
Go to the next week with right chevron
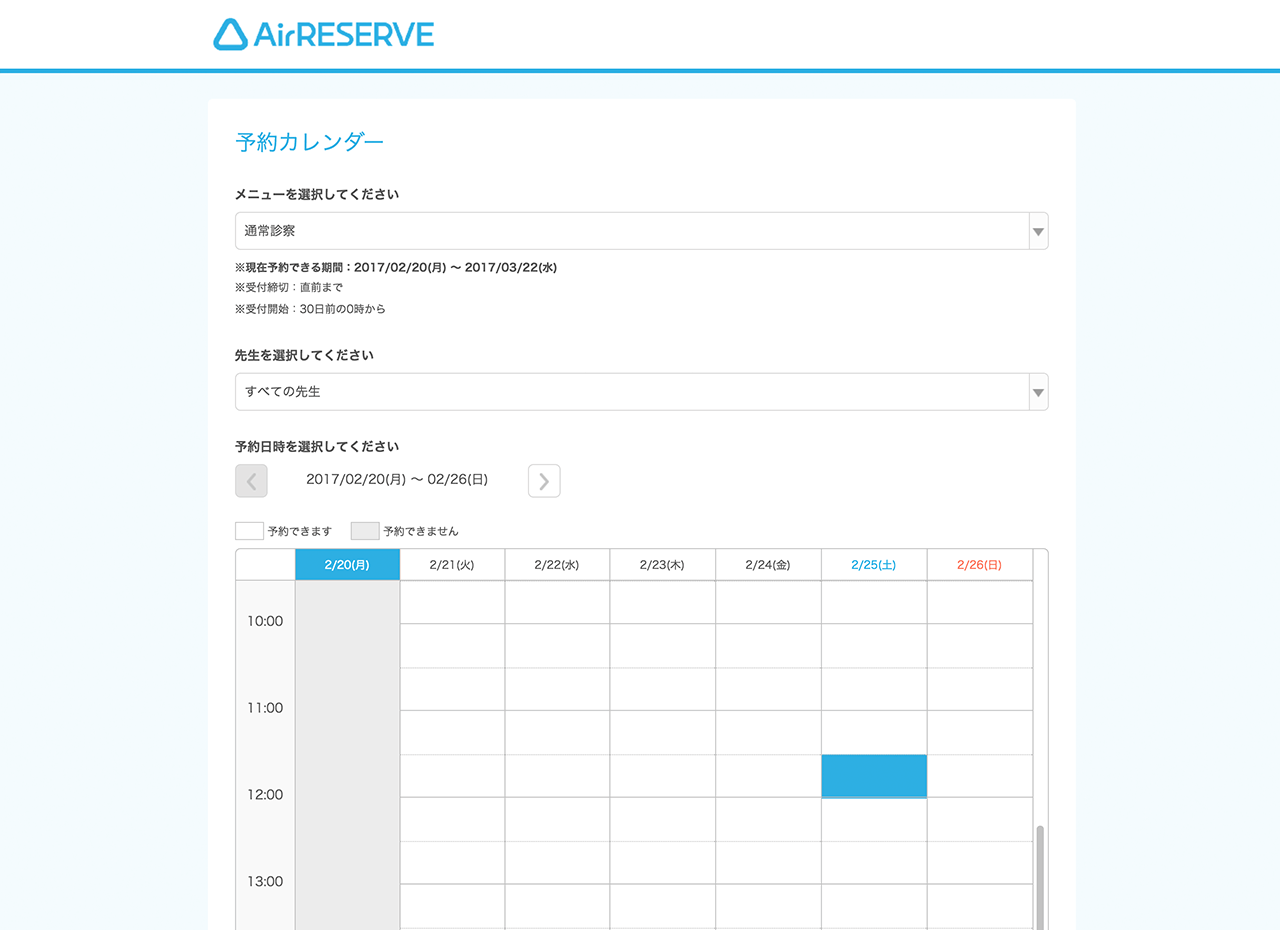544,481
